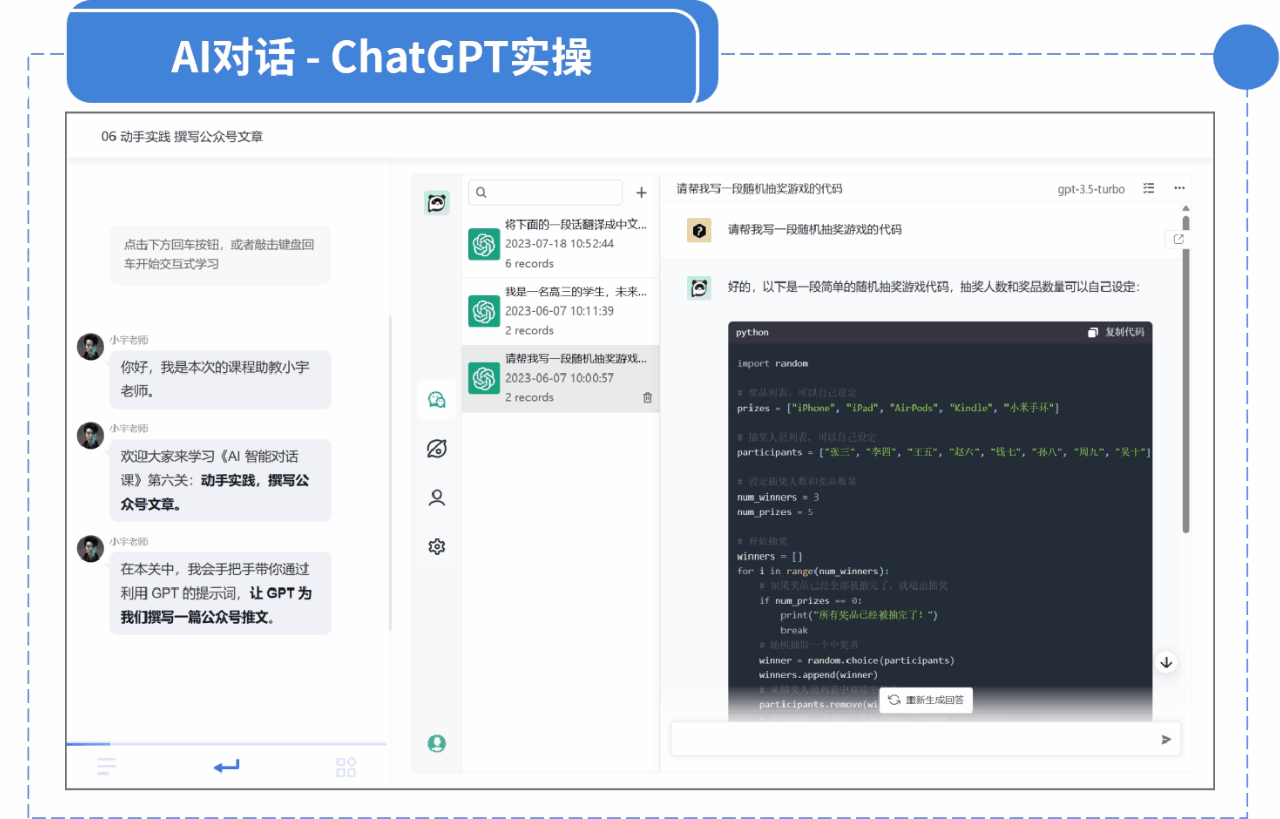Viewport: 1280px width, 819px height.
Task: Click the panda assistant avatar beside reply
Action: click(699, 288)
